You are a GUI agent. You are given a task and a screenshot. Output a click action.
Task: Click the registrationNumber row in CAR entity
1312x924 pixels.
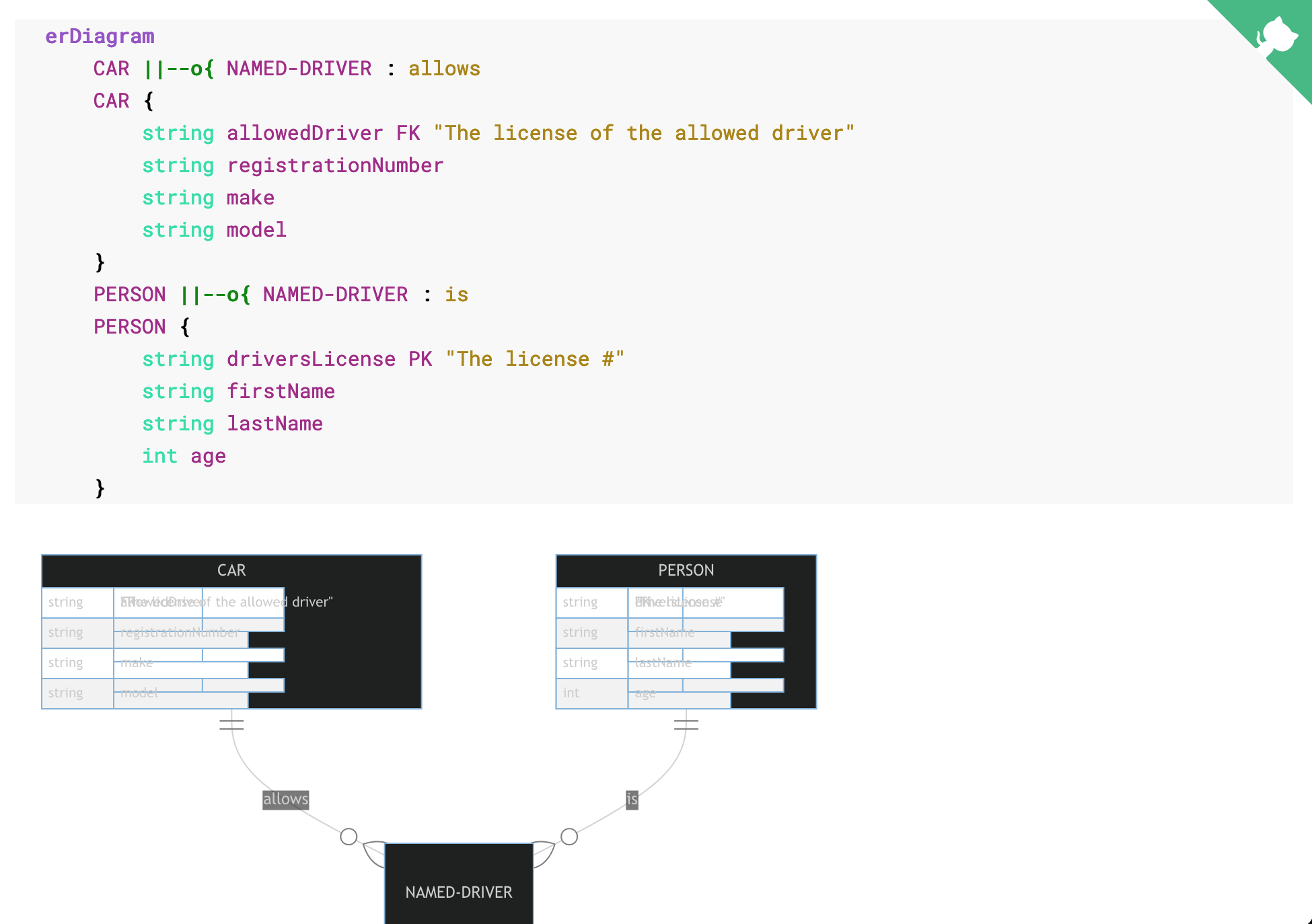(x=179, y=632)
